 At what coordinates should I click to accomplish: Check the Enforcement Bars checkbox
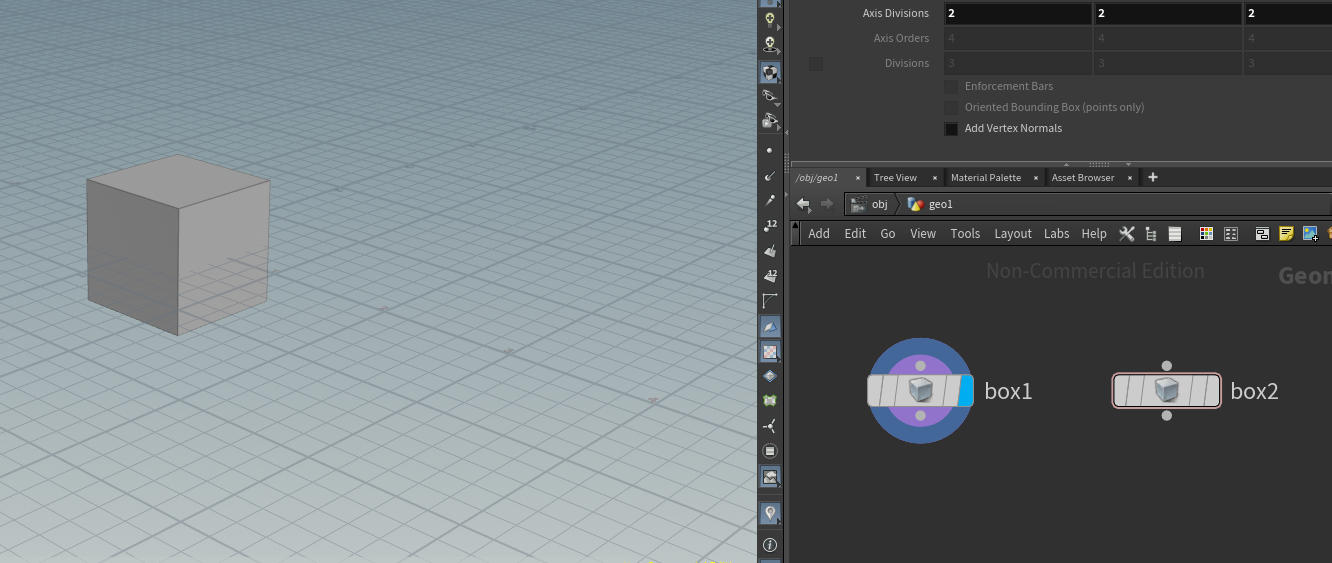(x=951, y=86)
